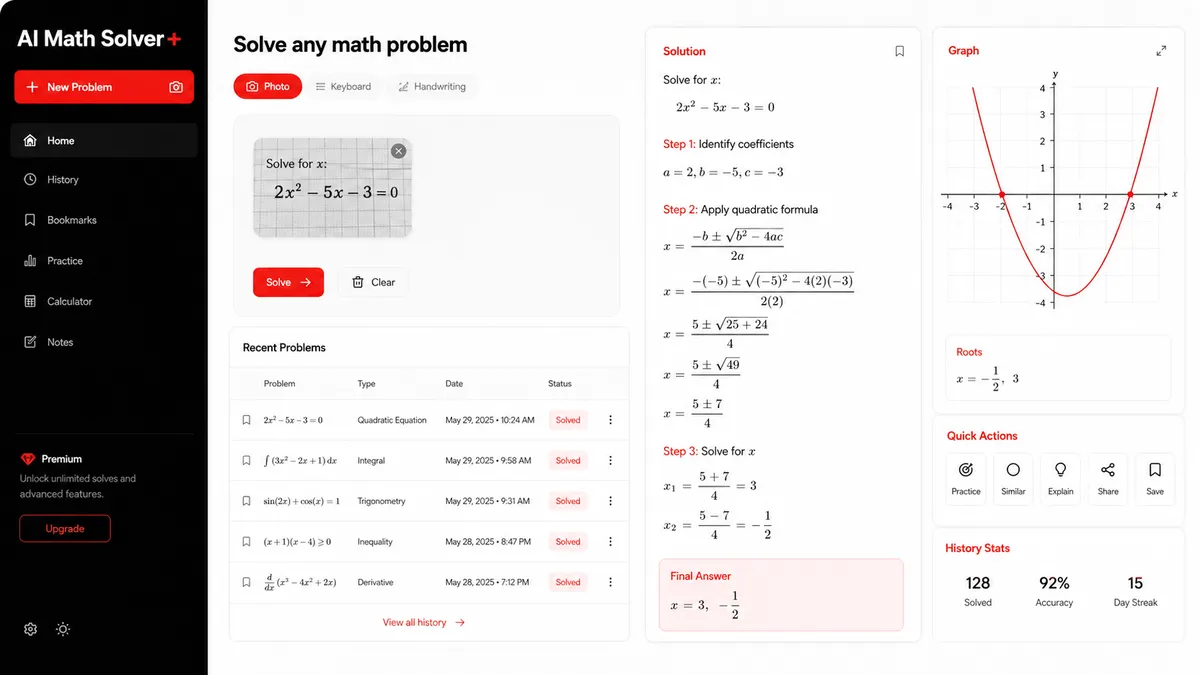This screenshot has width=1200, height=675.
Task: Open more options for Inequality row
Action: pyautogui.click(x=611, y=542)
